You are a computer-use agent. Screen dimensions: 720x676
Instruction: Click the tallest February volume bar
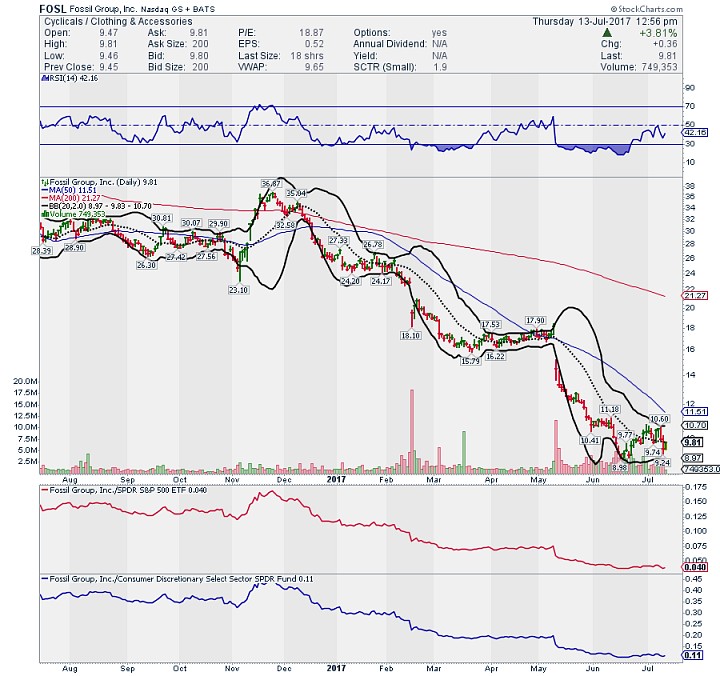click(x=412, y=432)
